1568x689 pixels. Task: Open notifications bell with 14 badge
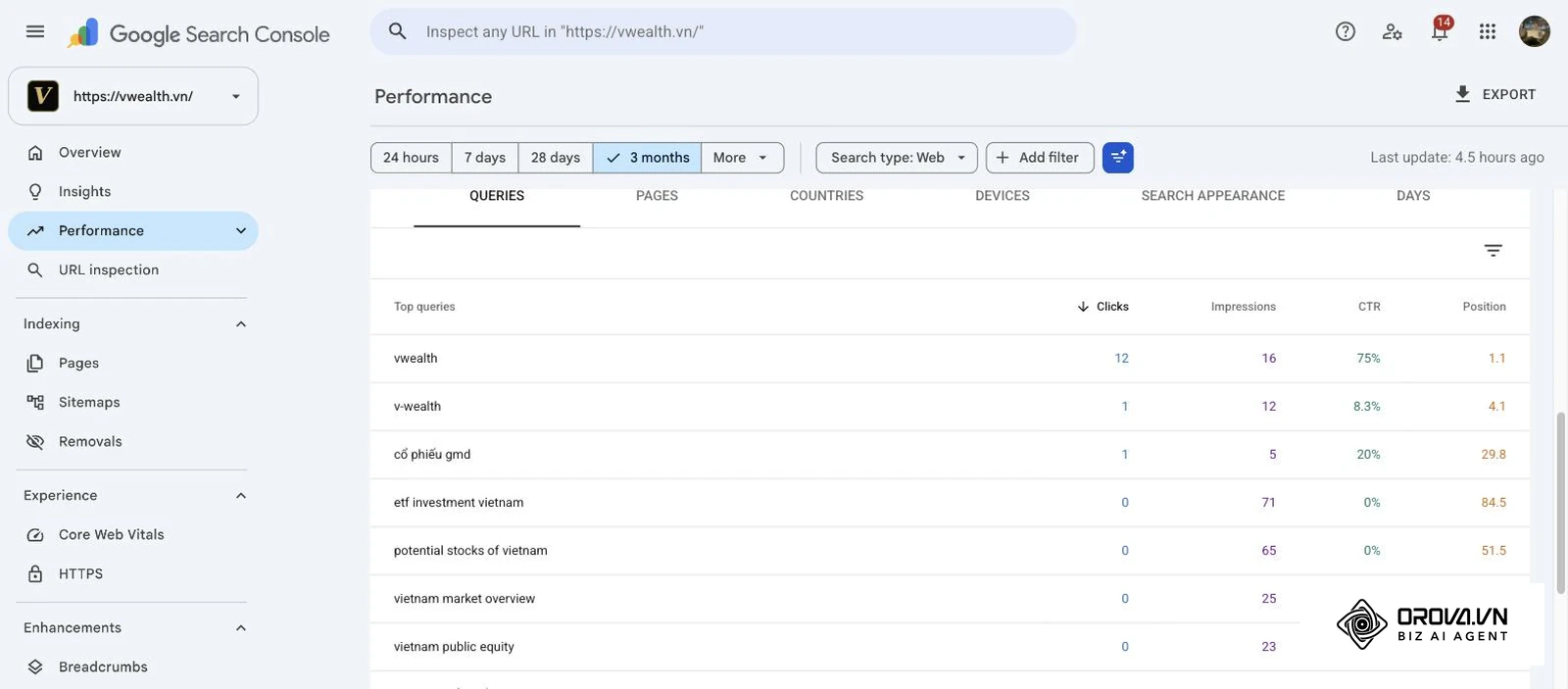tap(1440, 30)
